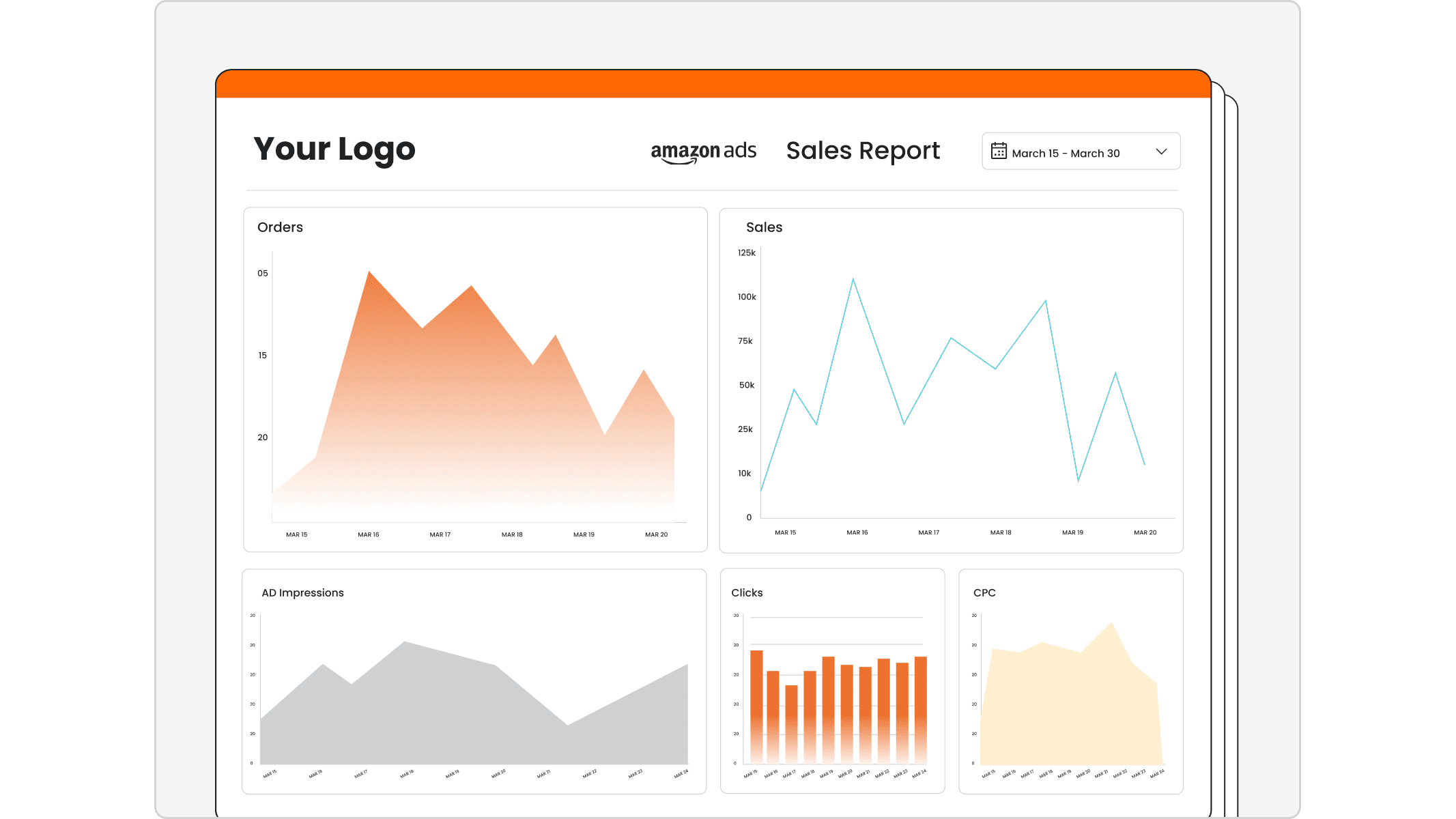Select the AD Impressions chart title
Image resolution: width=1456 pixels, height=819 pixels.
[x=302, y=592]
